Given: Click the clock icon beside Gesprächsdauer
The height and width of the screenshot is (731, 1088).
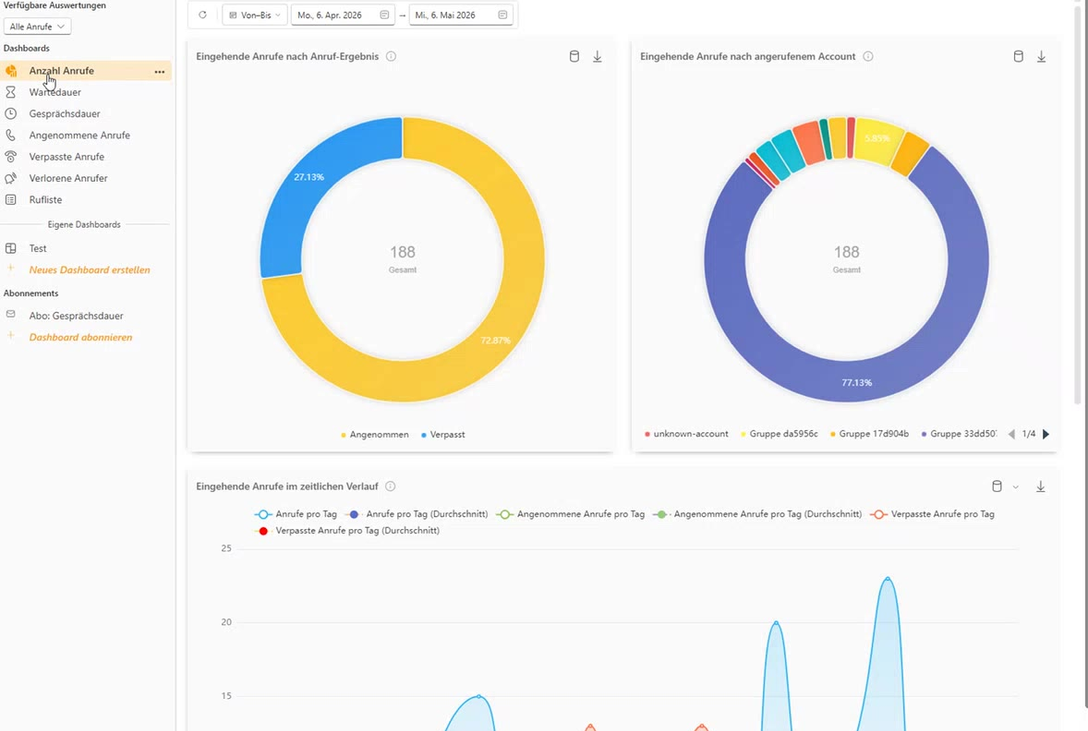Looking at the screenshot, I should [10, 114].
